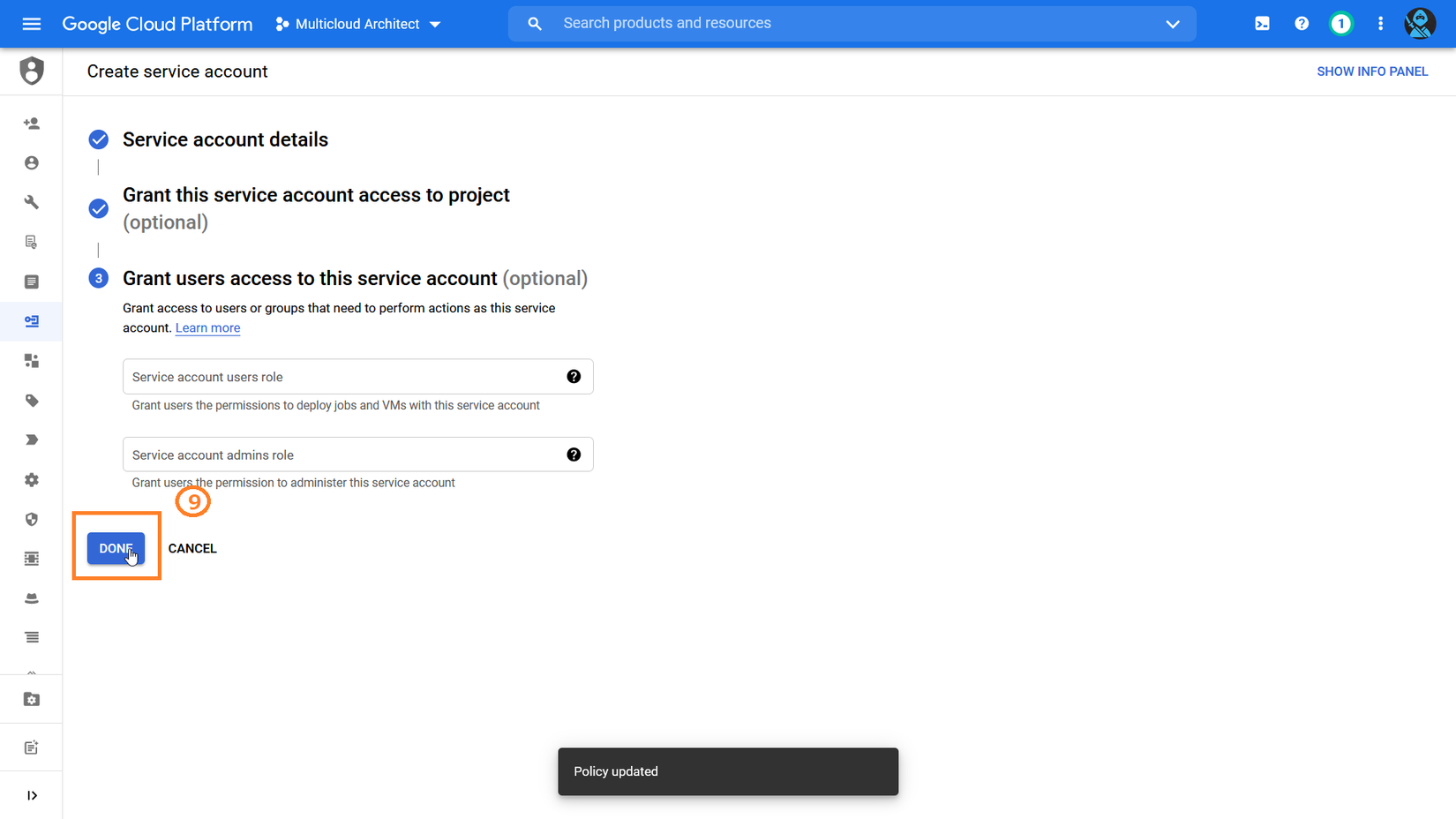Open the three-dot more options menu
This screenshot has width=1456, height=819.
pos(1380,24)
